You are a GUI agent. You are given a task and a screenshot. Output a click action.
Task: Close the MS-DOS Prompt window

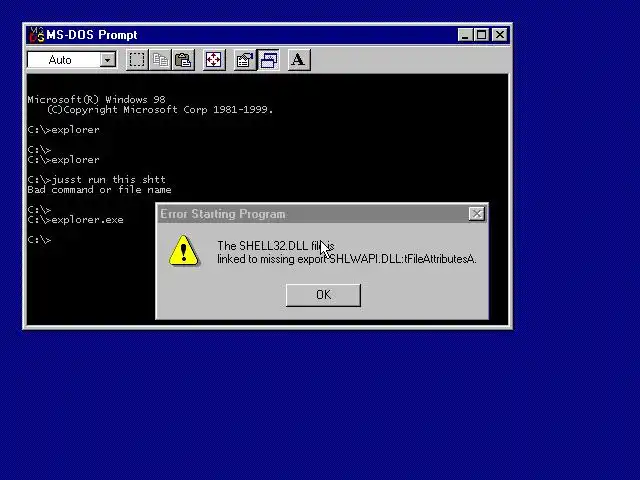[x=500, y=35]
